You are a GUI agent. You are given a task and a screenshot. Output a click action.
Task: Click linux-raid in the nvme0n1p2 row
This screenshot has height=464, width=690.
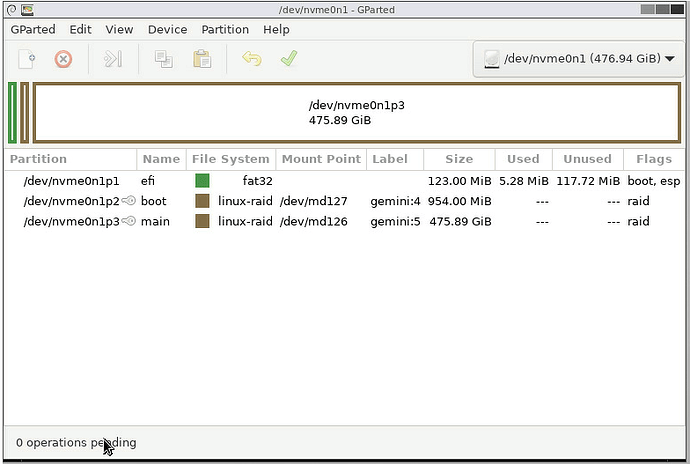(245, 201)
